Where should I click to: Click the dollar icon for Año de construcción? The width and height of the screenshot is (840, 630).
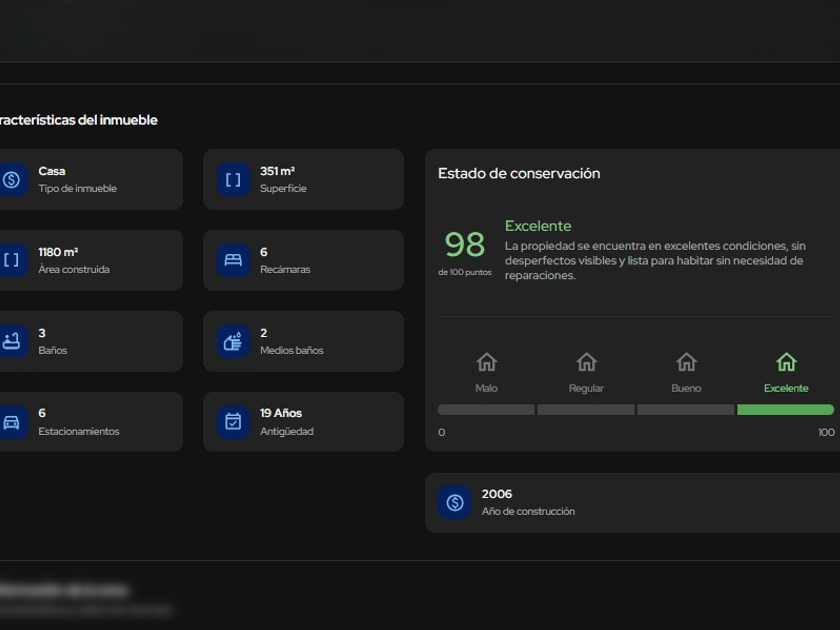click(x=454, y=503)
